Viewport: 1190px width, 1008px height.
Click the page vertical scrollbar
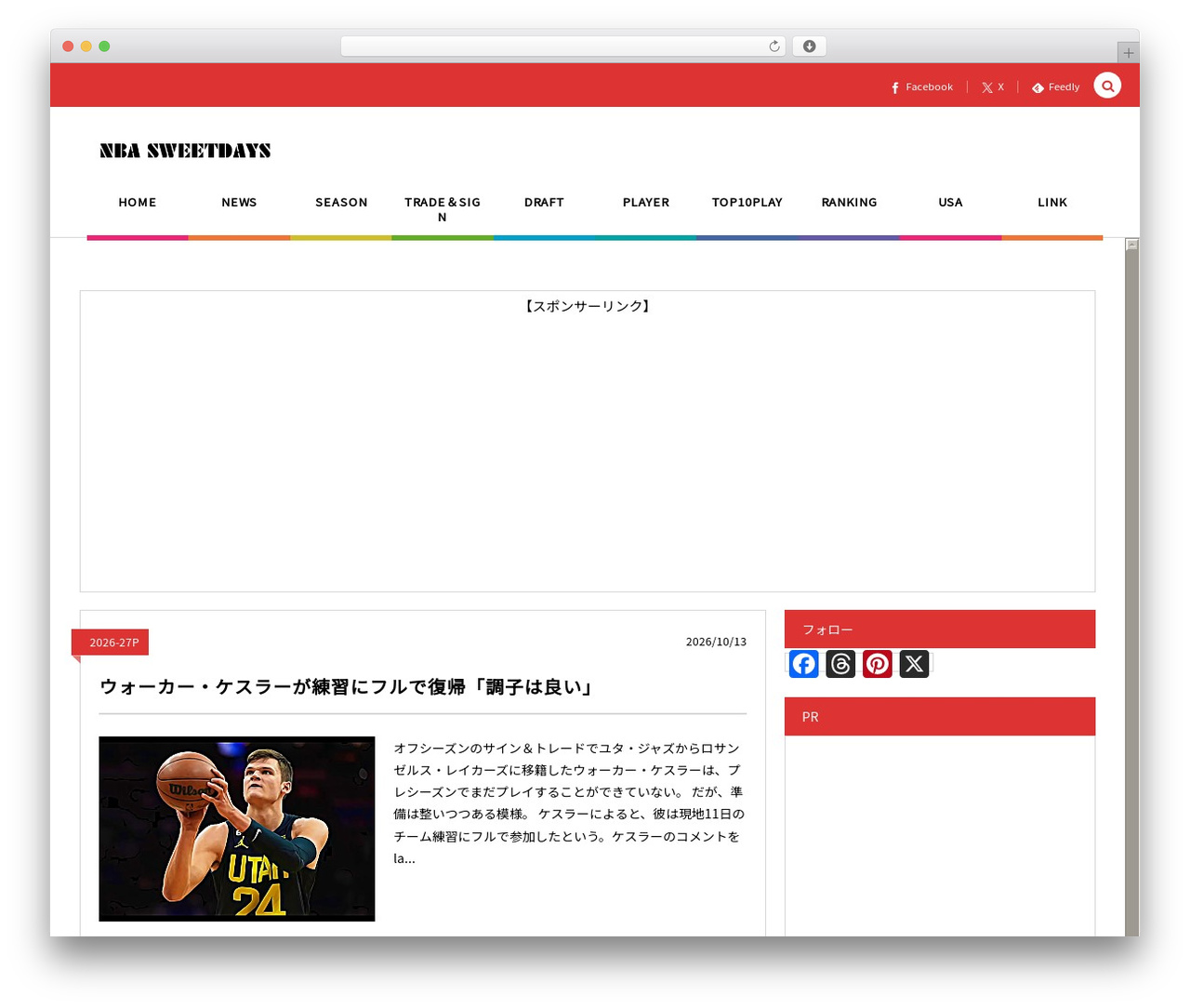1131,587
